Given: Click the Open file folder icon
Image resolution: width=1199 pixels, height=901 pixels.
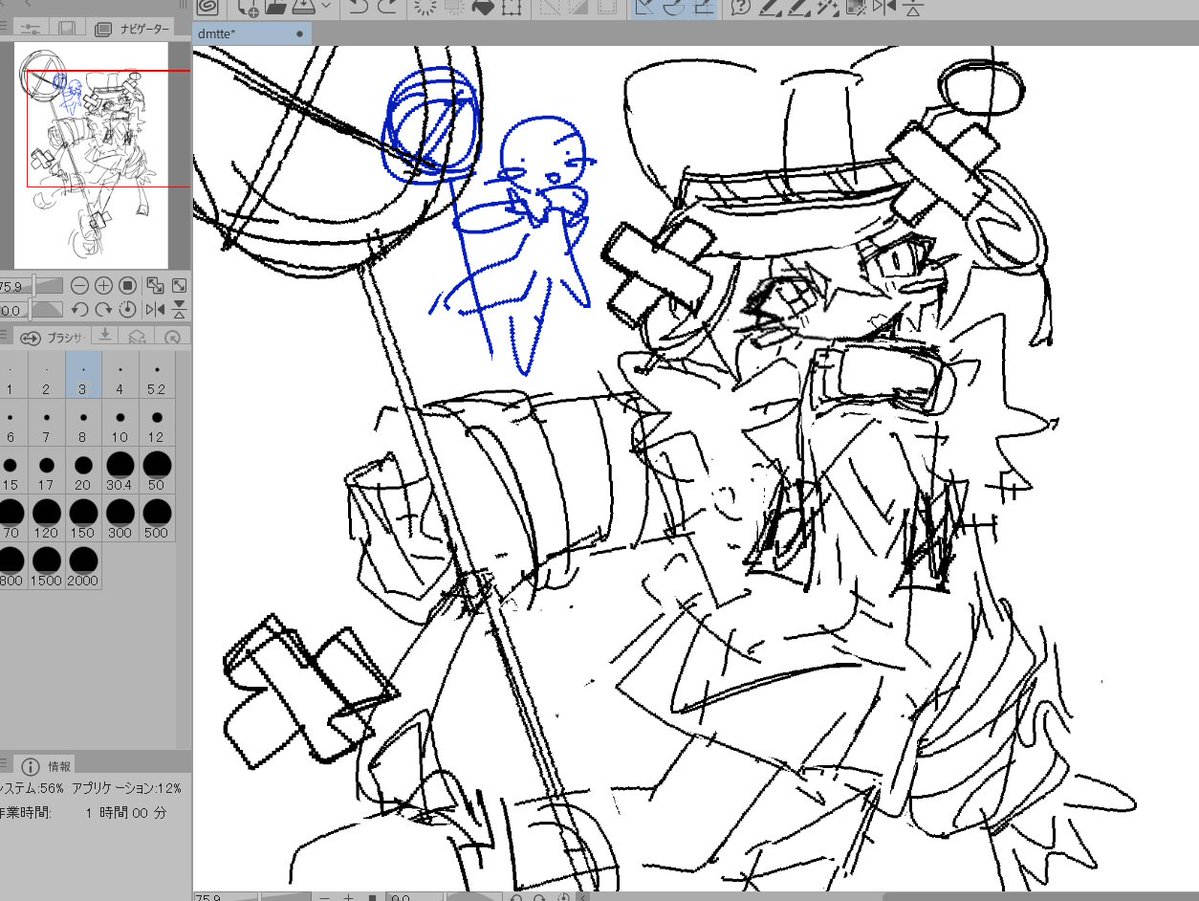Looking at the screenshot, I should (275, 8).
